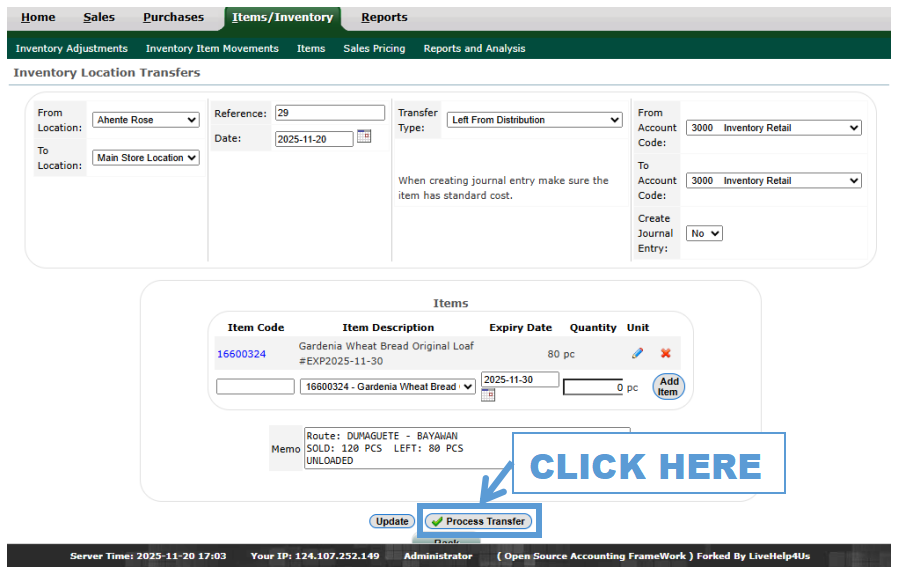Open Inventory Item Movements menu
Viewport: 897px width, 573px height.
(212, 48)
